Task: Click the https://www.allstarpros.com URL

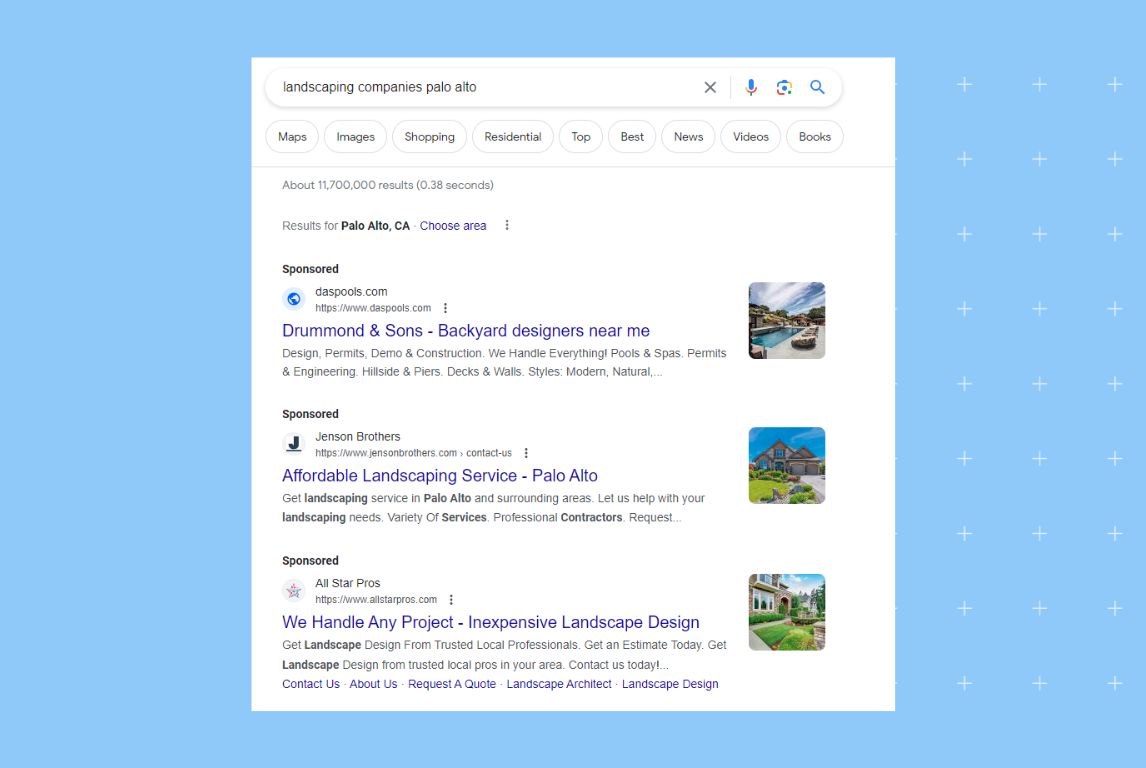Action: (376, 600)
